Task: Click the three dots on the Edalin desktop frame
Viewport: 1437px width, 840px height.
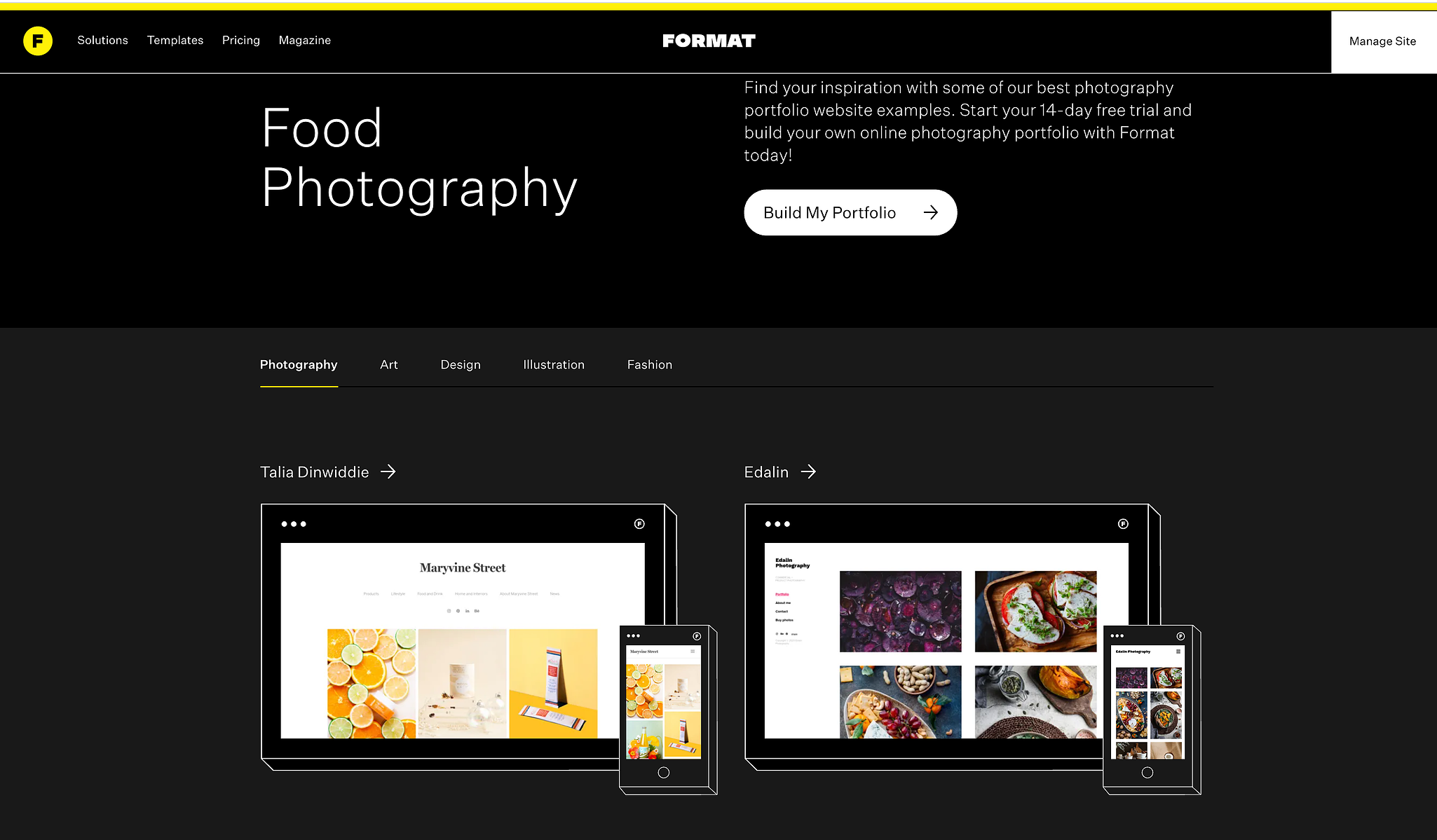Action: (777, 524)
